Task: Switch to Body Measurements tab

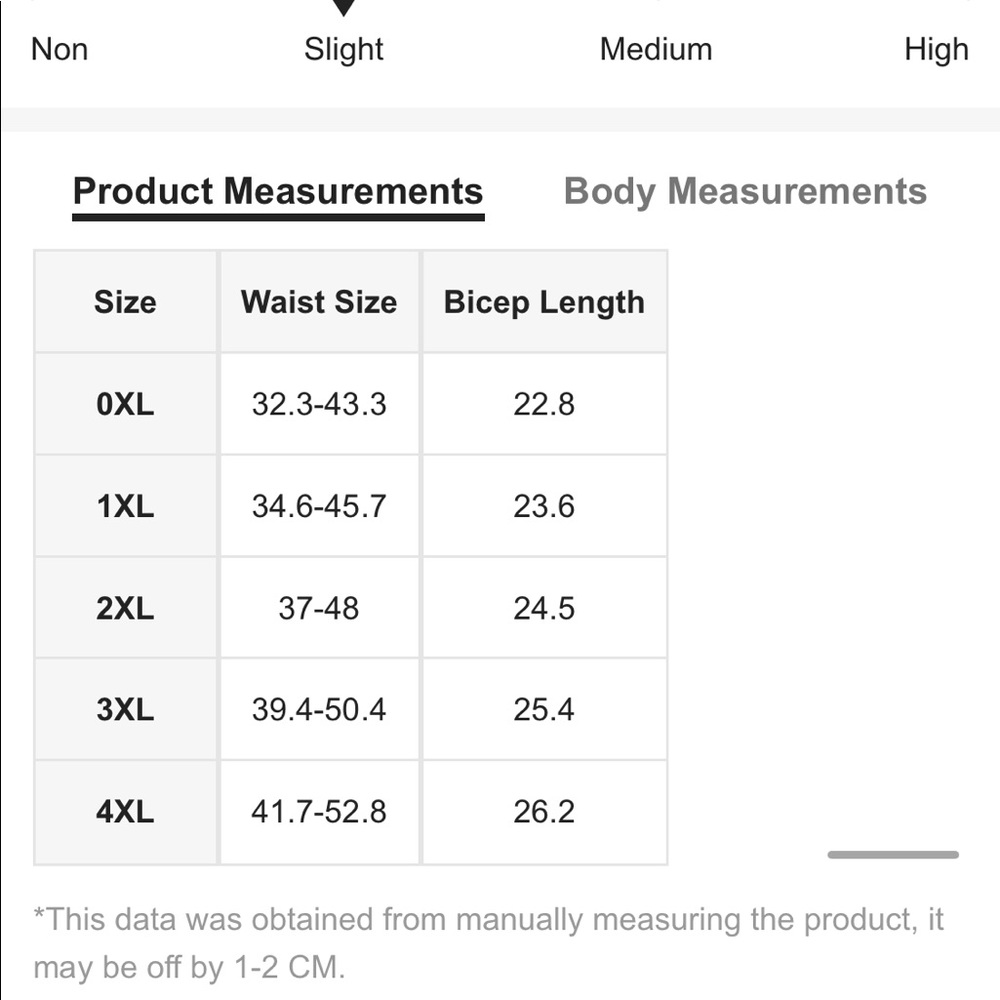Action: coord(745,191)
